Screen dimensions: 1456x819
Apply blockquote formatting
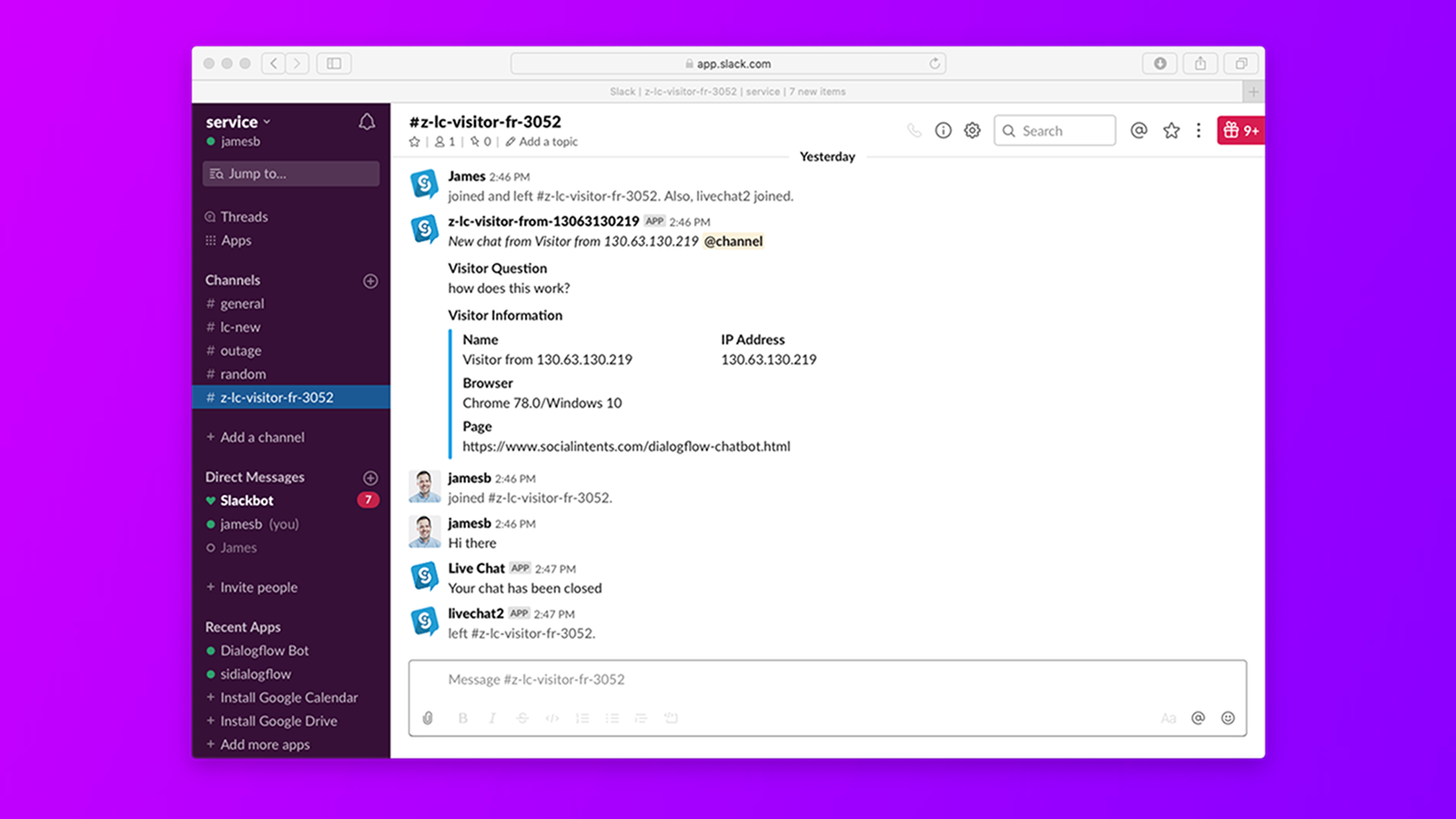(x=642, y=718)
